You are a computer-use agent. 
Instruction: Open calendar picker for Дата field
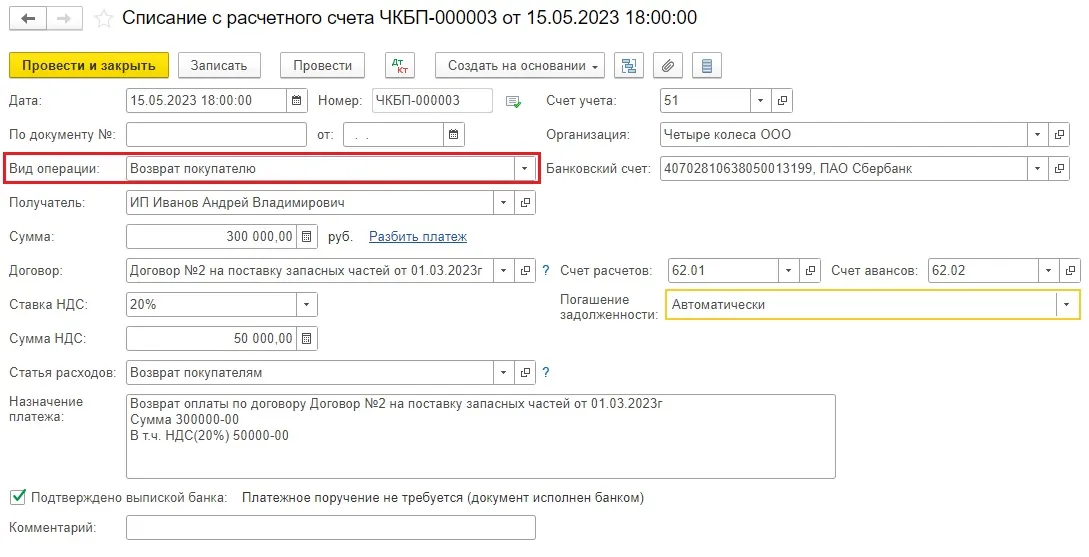coord(296,100)
